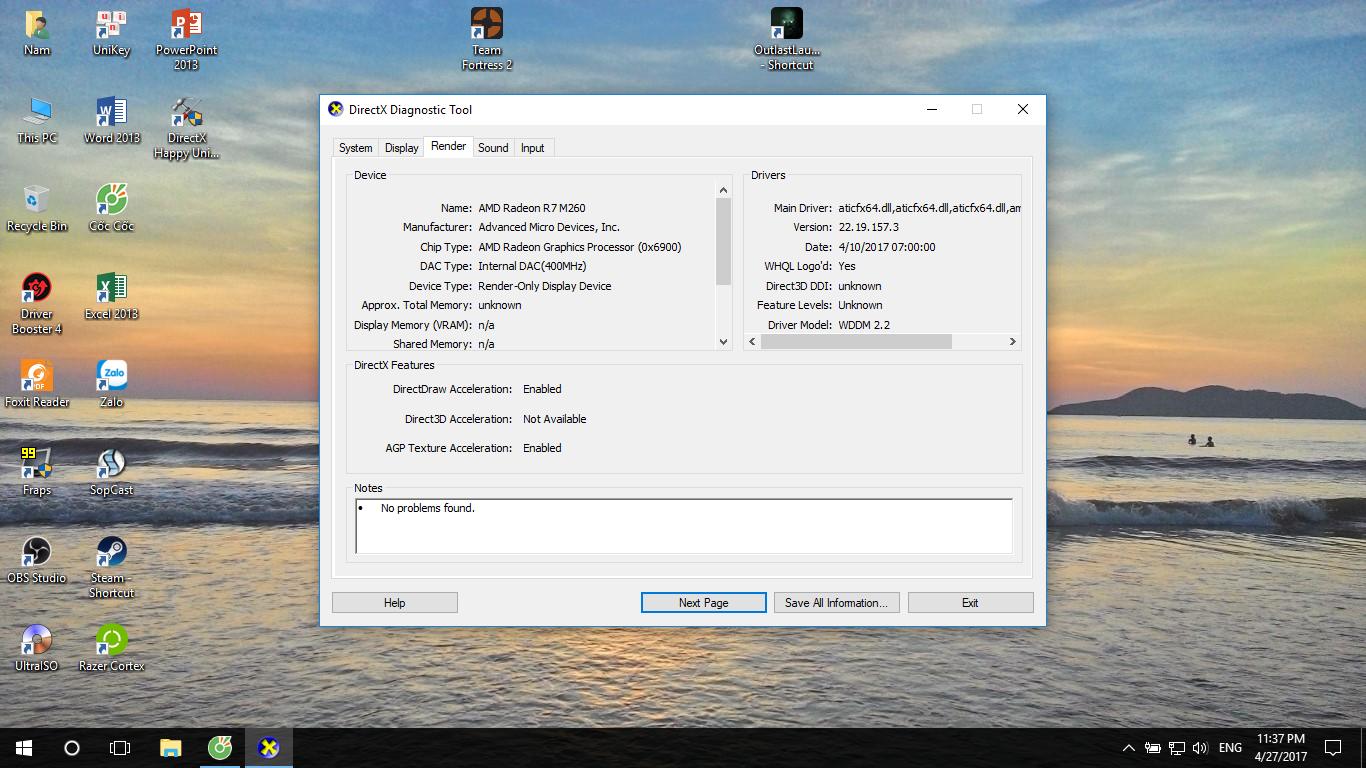
Task: Select the Fraps desktop icon
Action: point(37,473)
